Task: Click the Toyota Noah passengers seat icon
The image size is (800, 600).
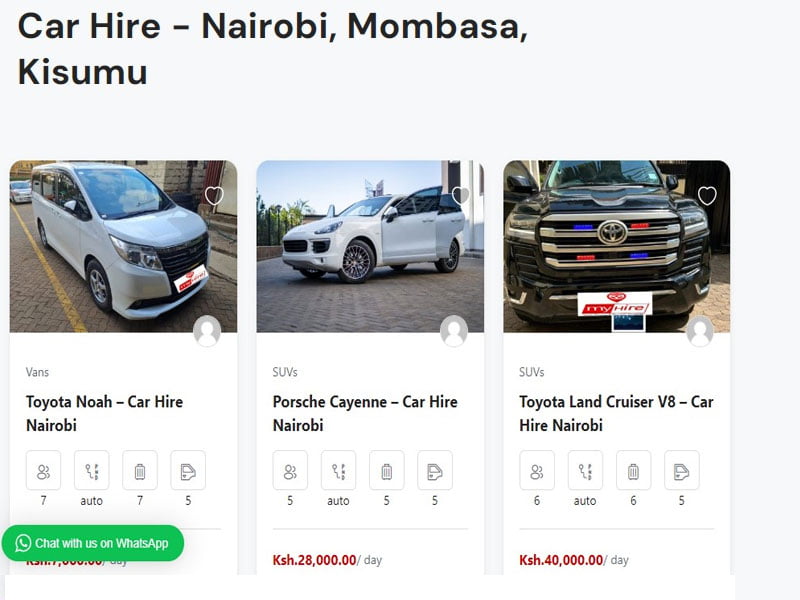Action: (43, 470)
